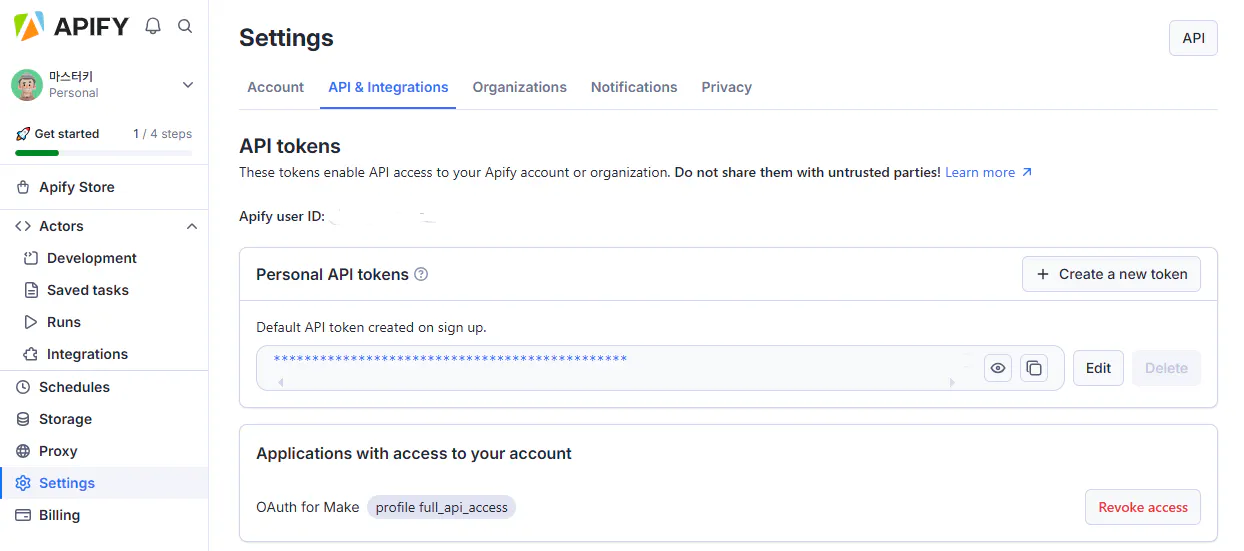This screenshot has height=551, width=1244.
Task: Open the Notifications tab
Action: pyautogui.click(x=634, y=87)
